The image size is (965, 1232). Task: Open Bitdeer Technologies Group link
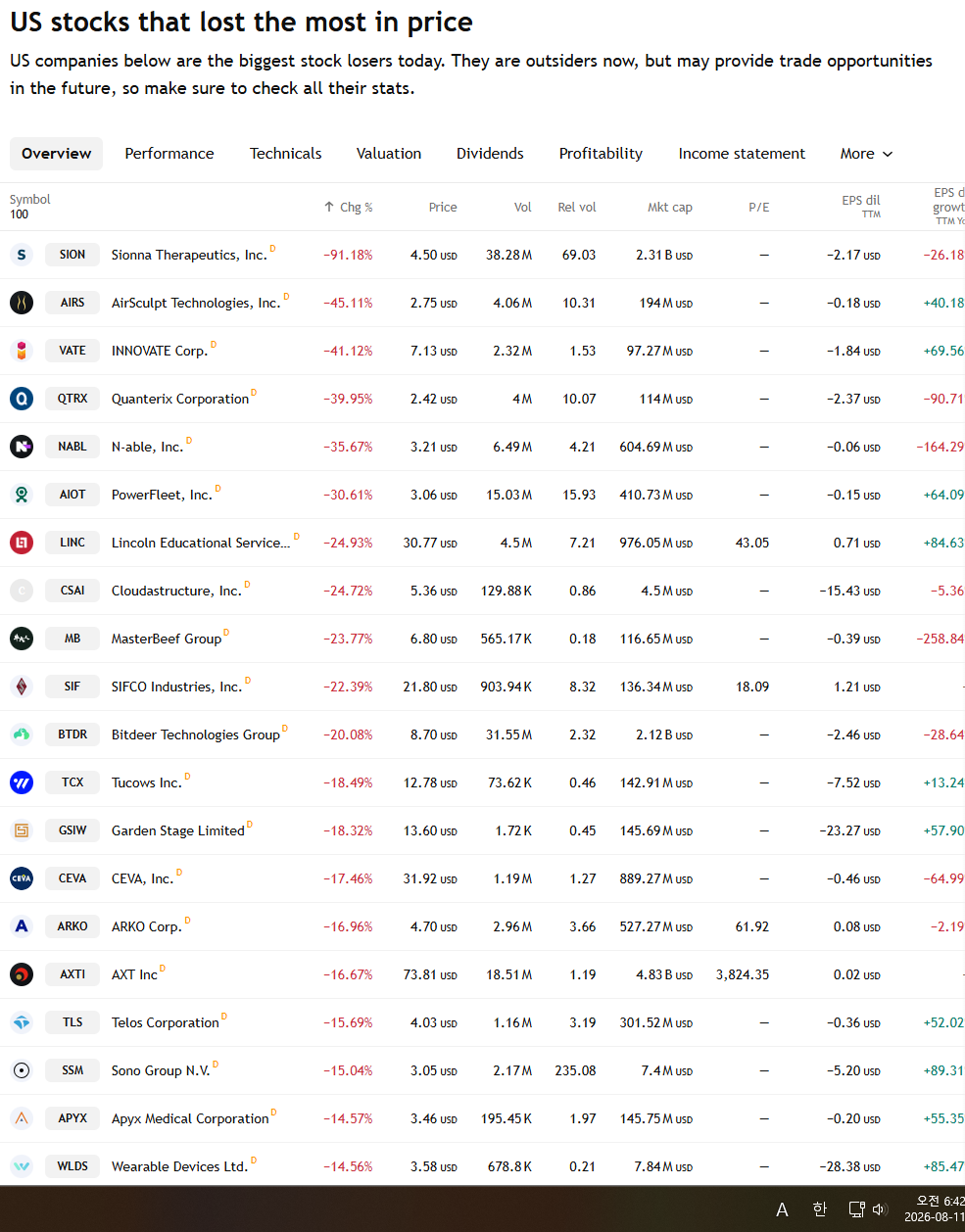point(196,734)
